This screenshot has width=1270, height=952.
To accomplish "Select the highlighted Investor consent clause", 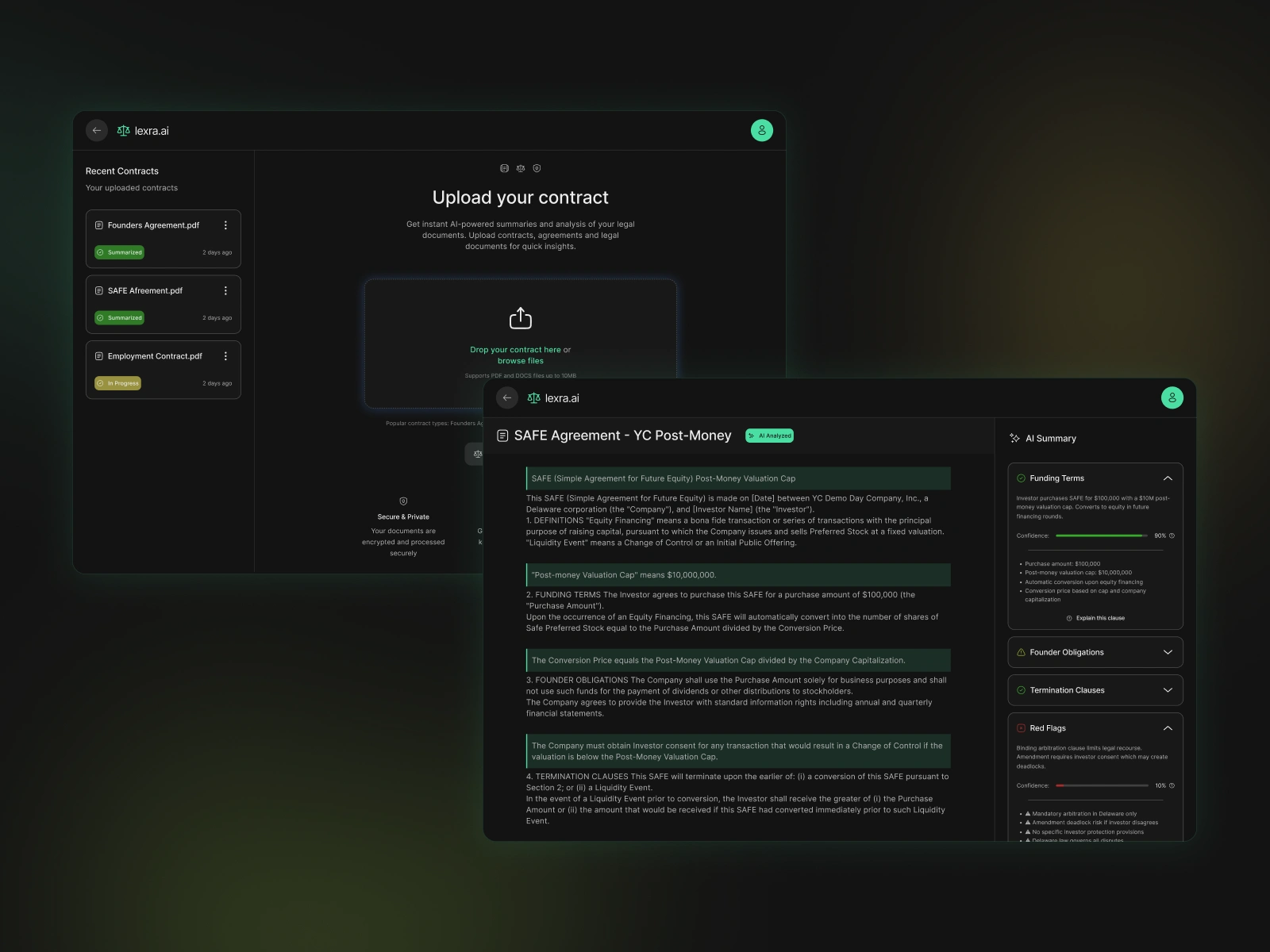I will [x=738, y=751].
